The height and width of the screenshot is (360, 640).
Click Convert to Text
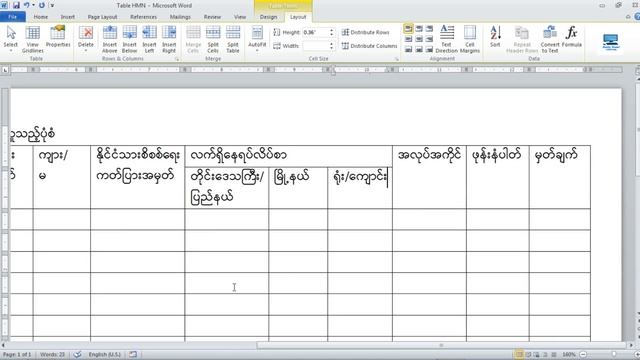(550, 39)
